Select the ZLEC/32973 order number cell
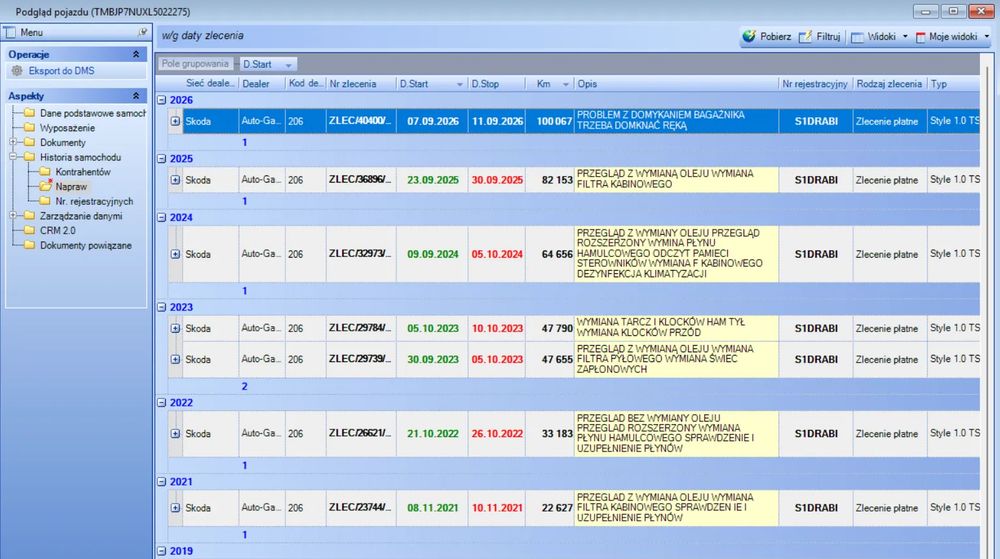This screenshot has height=559, width=1000. 361,254
